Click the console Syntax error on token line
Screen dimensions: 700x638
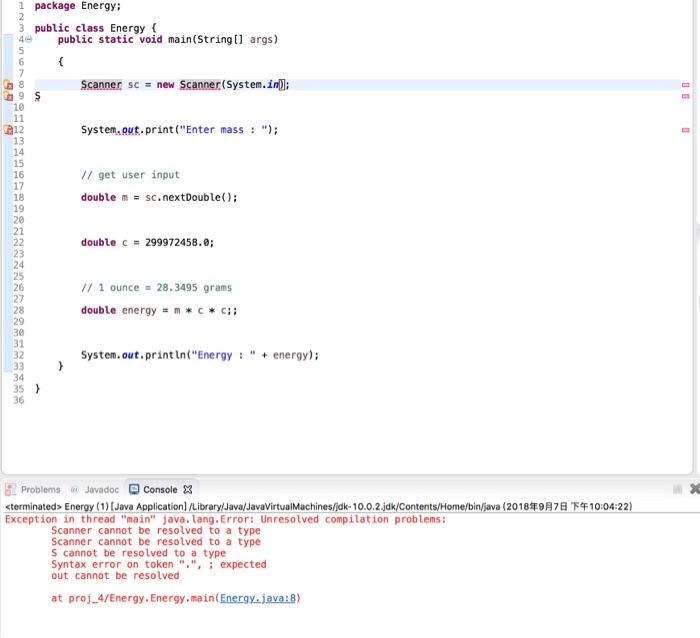pyautogui.click(x=158, y=564)
